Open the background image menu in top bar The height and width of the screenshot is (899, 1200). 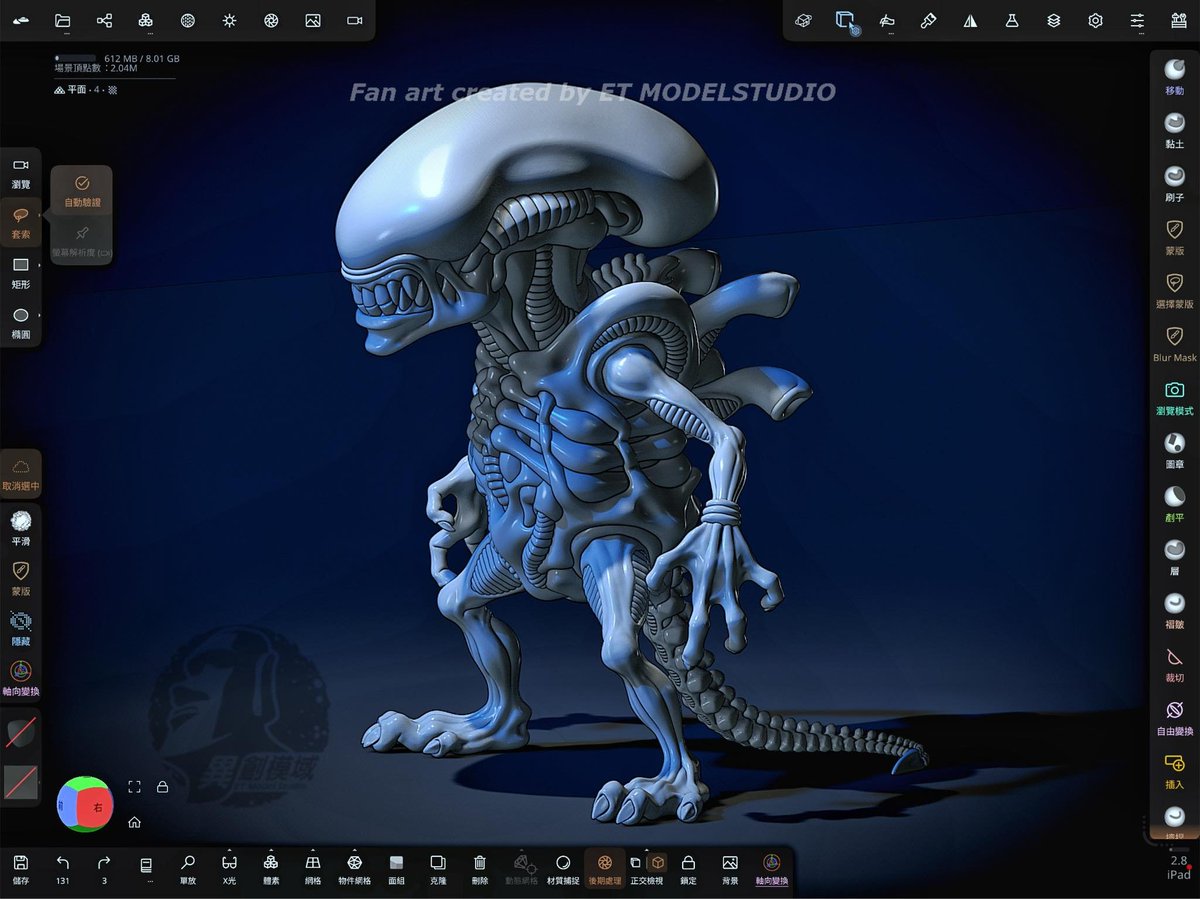coord(313,20)
